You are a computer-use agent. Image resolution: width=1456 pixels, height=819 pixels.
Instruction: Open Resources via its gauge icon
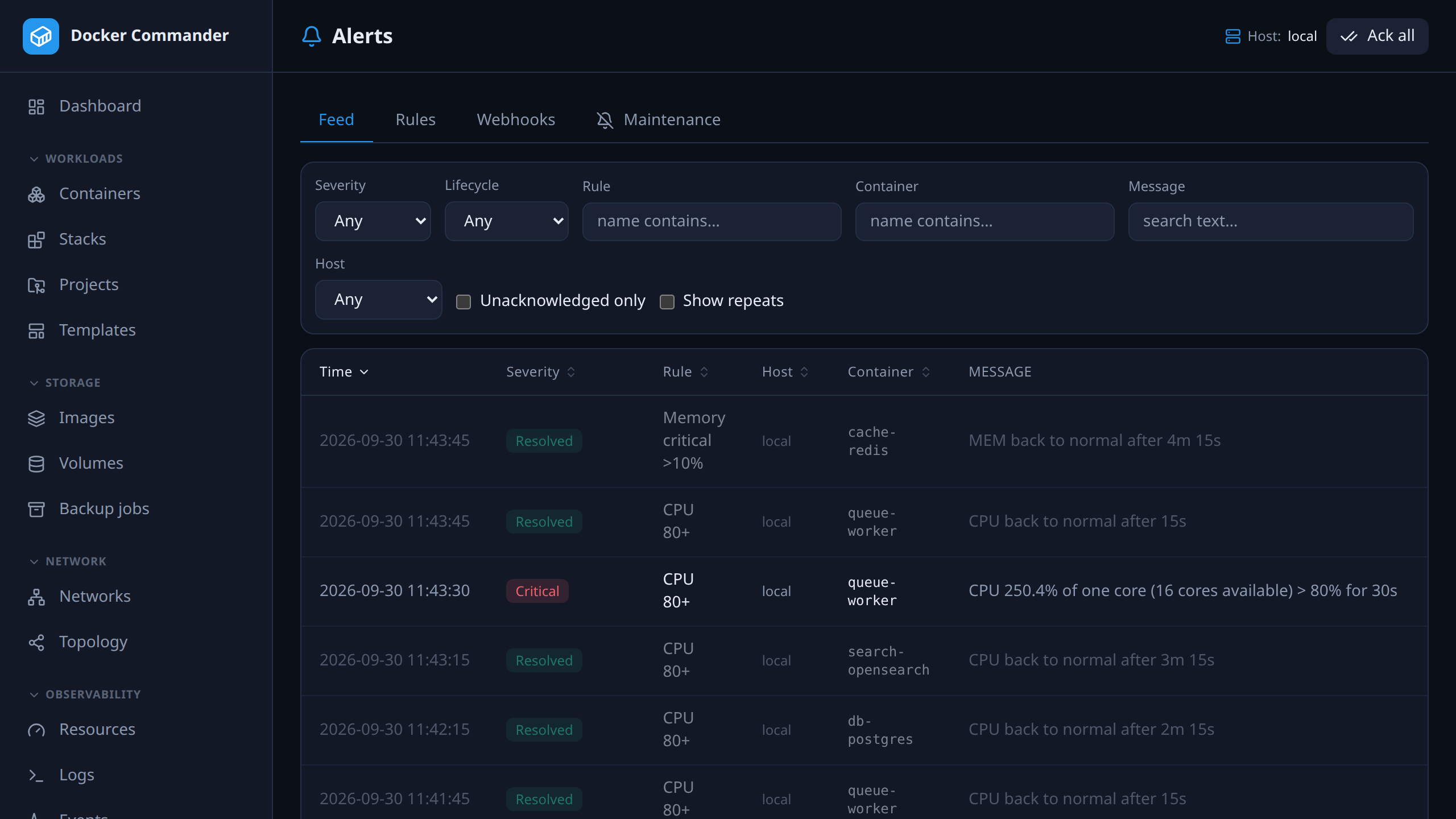pyautogui.click(x=36, y=730)
